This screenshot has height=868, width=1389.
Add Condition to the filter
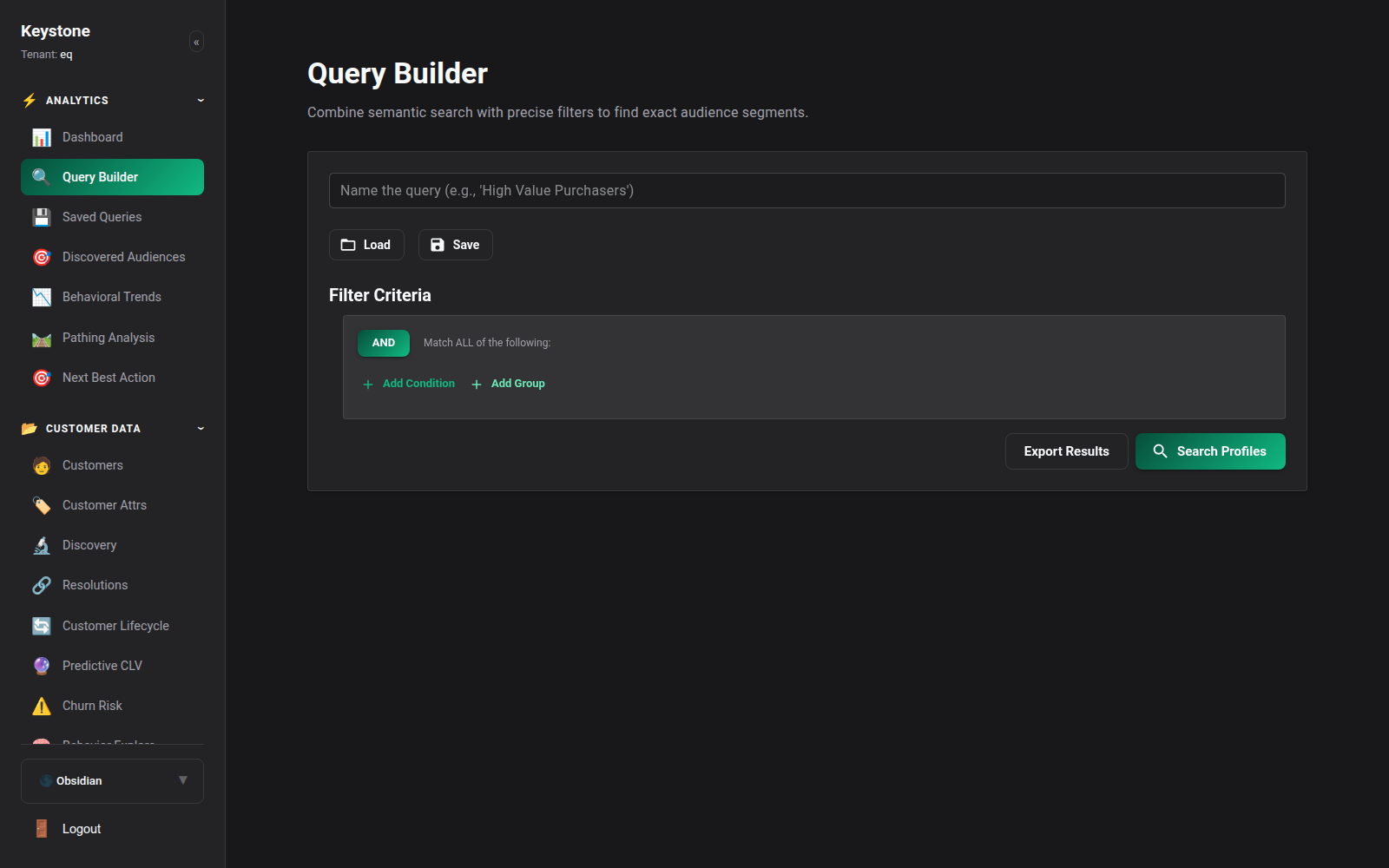[x=408, y=384]
